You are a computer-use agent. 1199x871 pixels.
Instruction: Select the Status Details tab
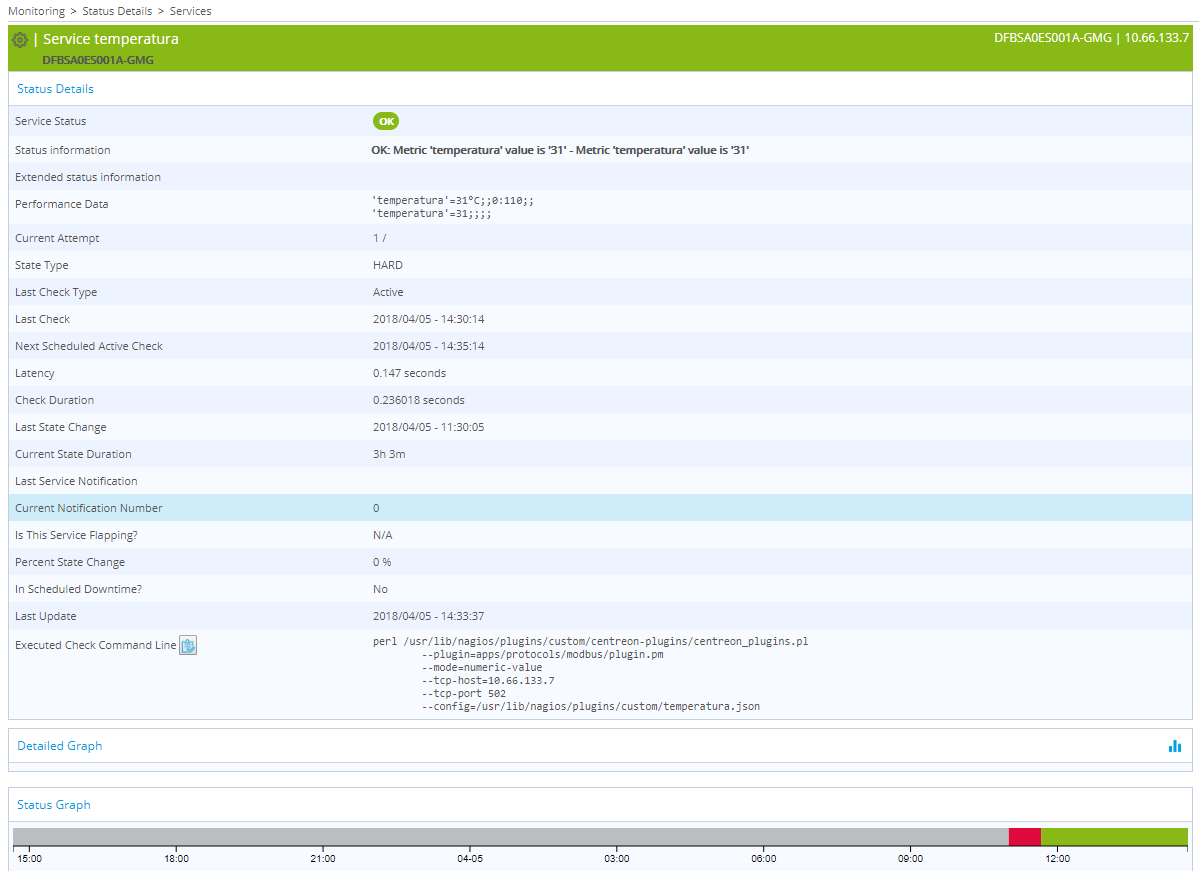click(55, 88)
